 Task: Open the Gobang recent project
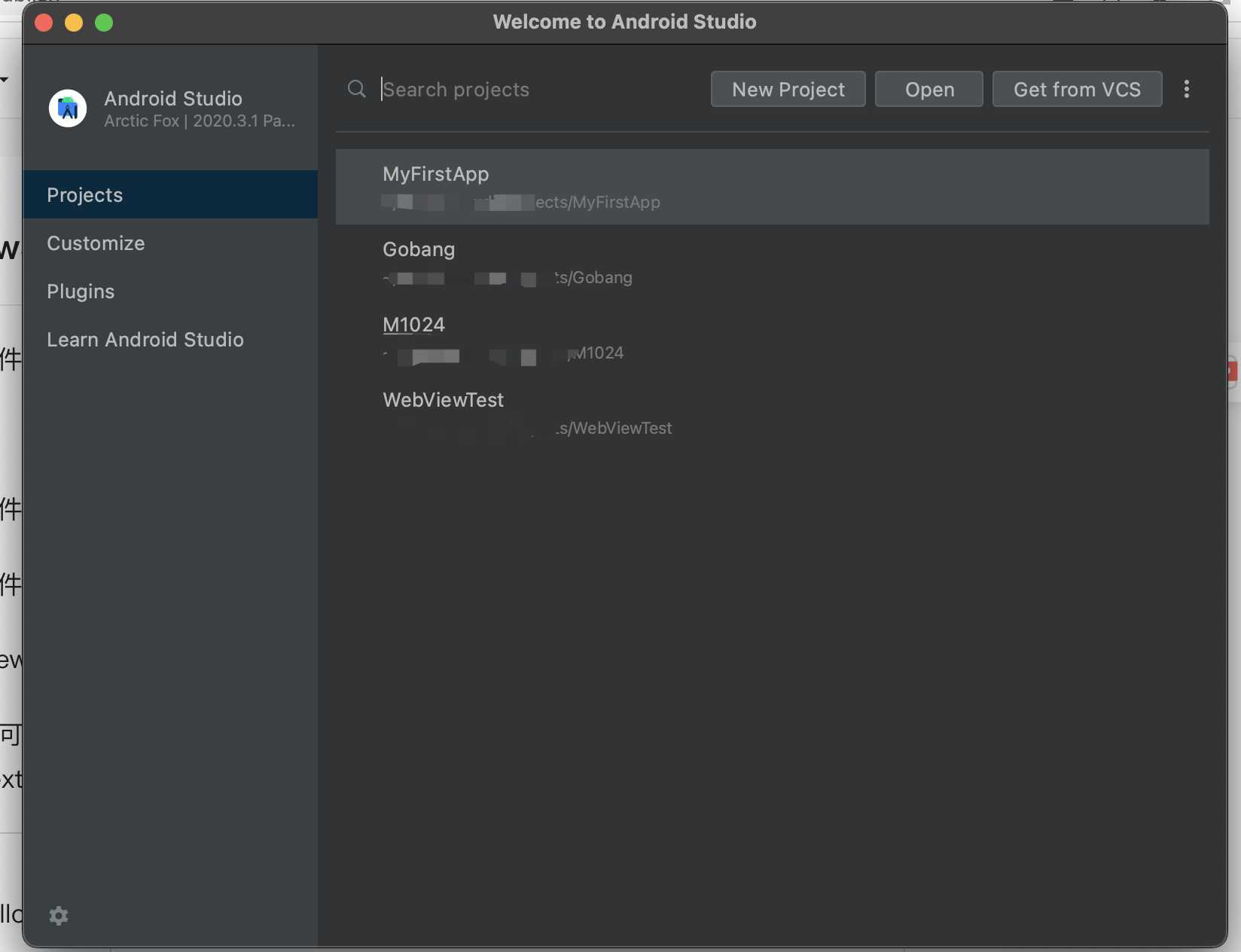(x=773, y=262)
